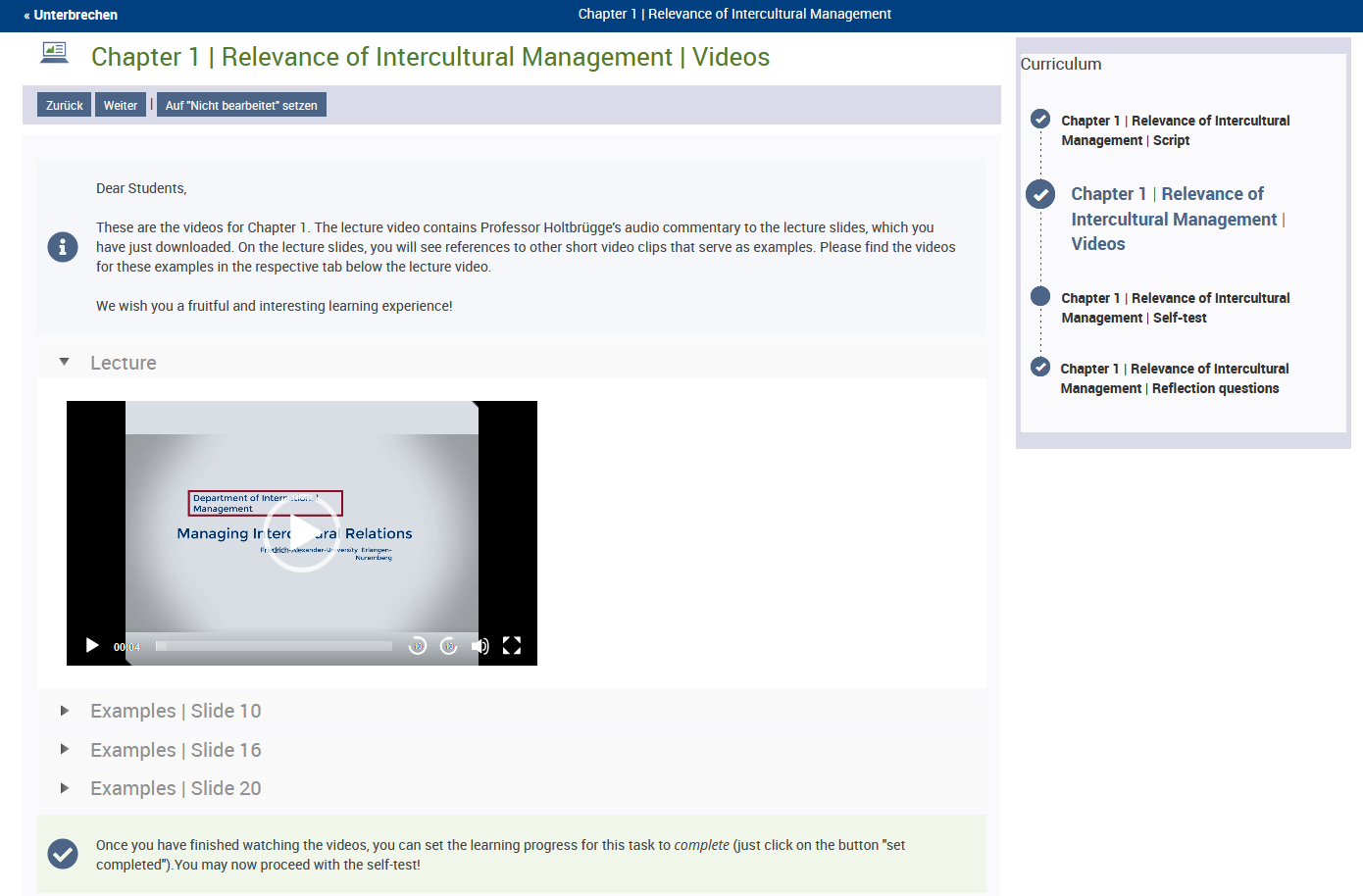The height and width of the screenshot is (896, 1363).
Task: Click the blue info icon beside the greeting
Action: coord(63,247)
